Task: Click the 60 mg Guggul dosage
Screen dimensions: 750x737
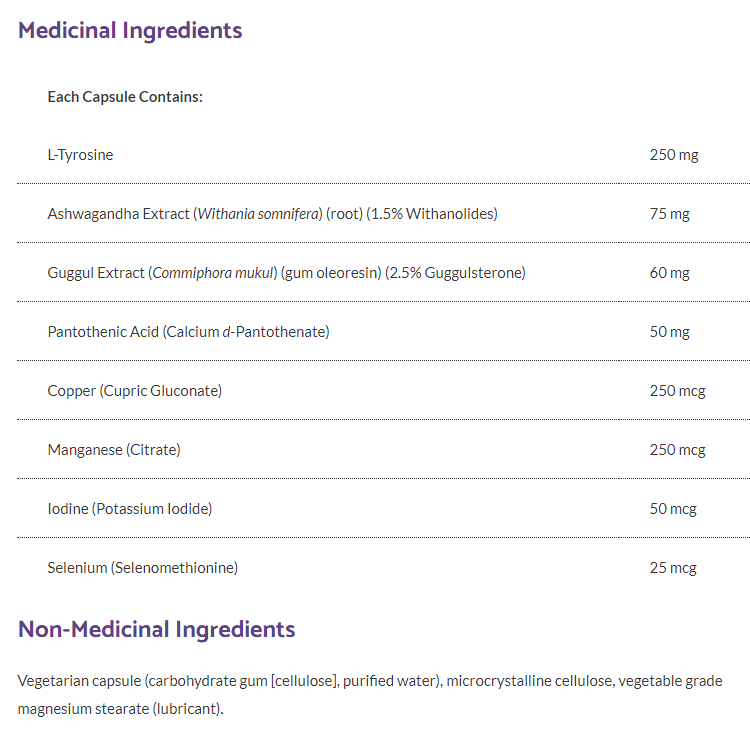Action: pos(669,273)
